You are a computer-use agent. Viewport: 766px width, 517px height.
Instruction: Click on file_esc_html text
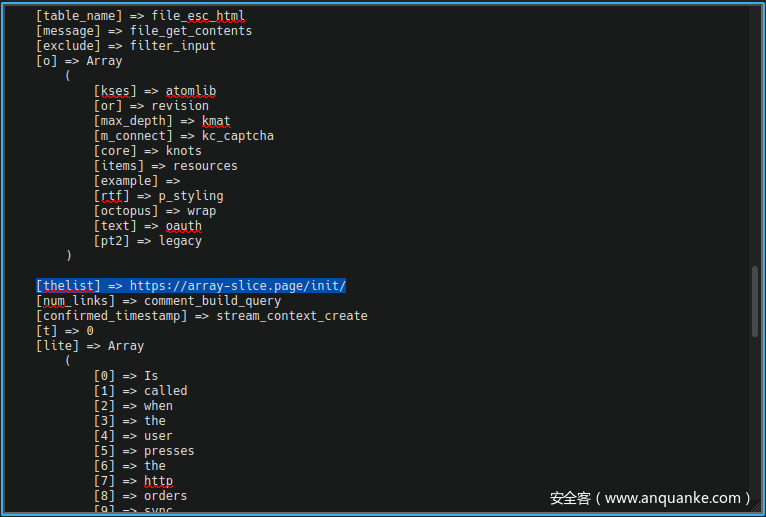(198, 16)
